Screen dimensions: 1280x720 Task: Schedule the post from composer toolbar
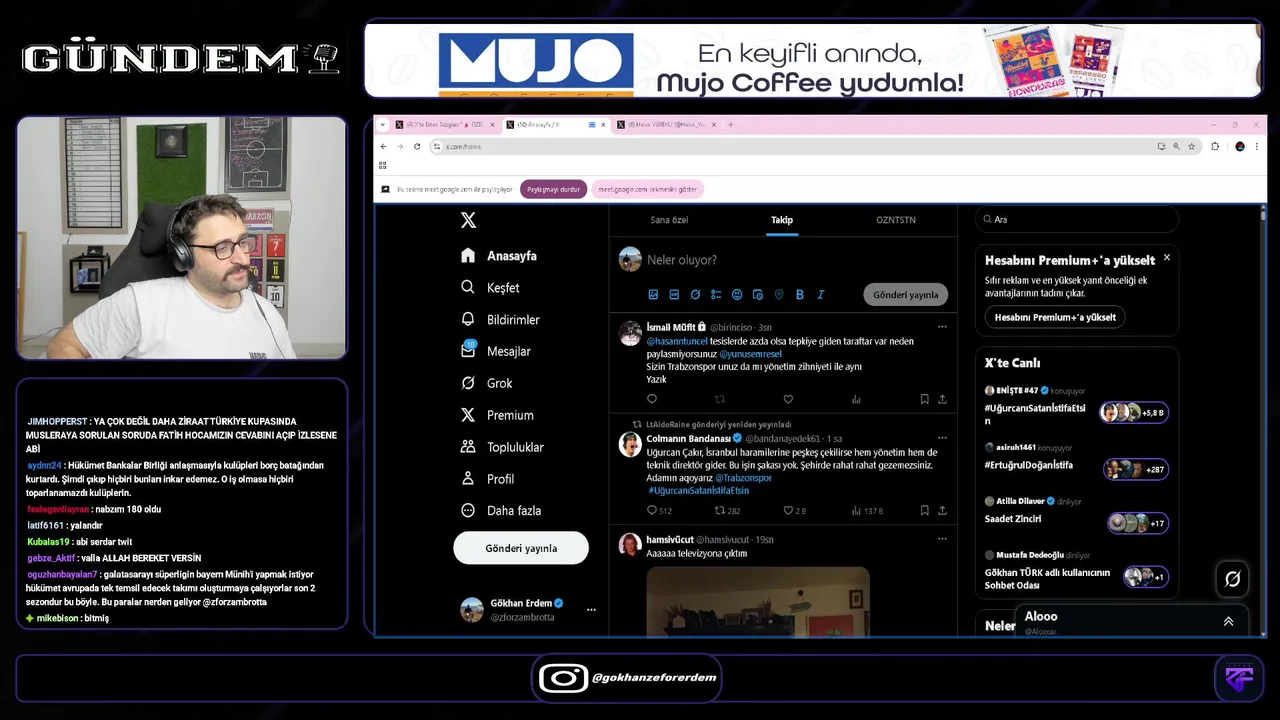click(x=758, y=294)
